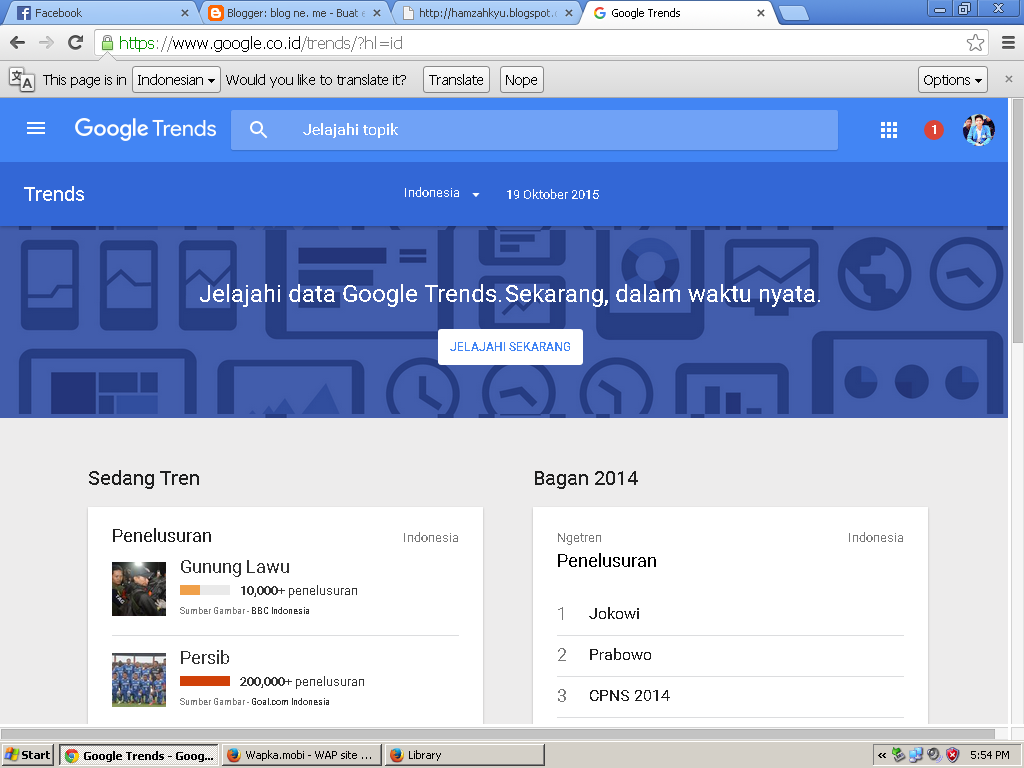Close the Facebook tab
Image resolution: width=1024 pixels, height=768 pixels.
[x=185, y=13]
